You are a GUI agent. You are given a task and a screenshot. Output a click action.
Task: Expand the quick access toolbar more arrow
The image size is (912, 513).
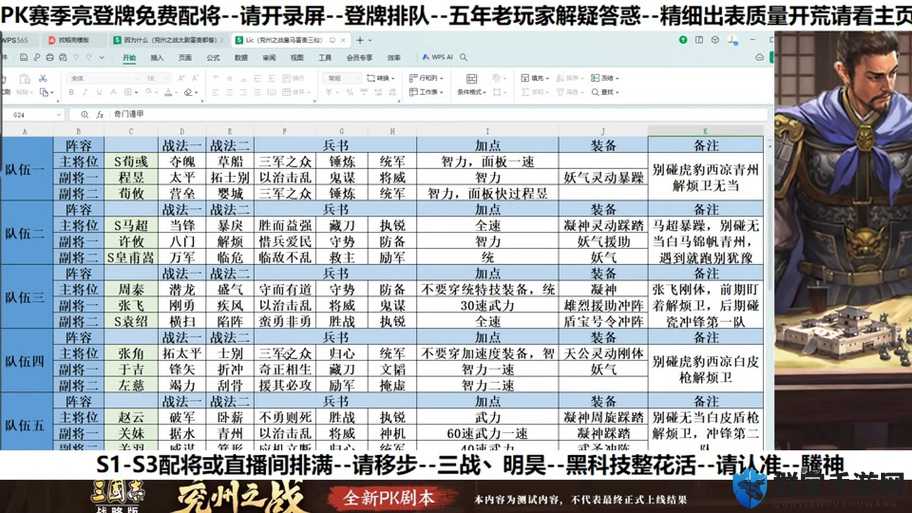tap(101, 58)
